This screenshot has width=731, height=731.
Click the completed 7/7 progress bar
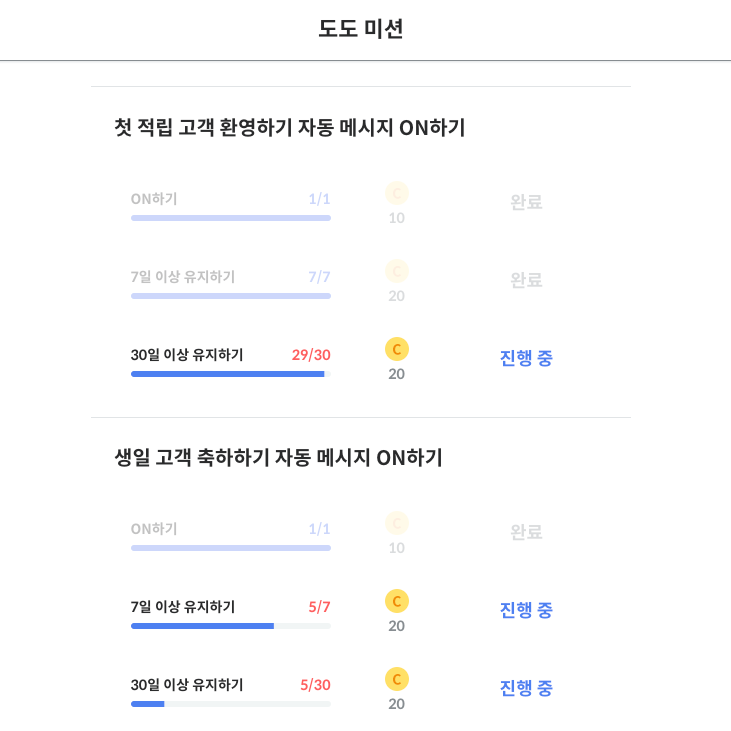click(231, 296)
